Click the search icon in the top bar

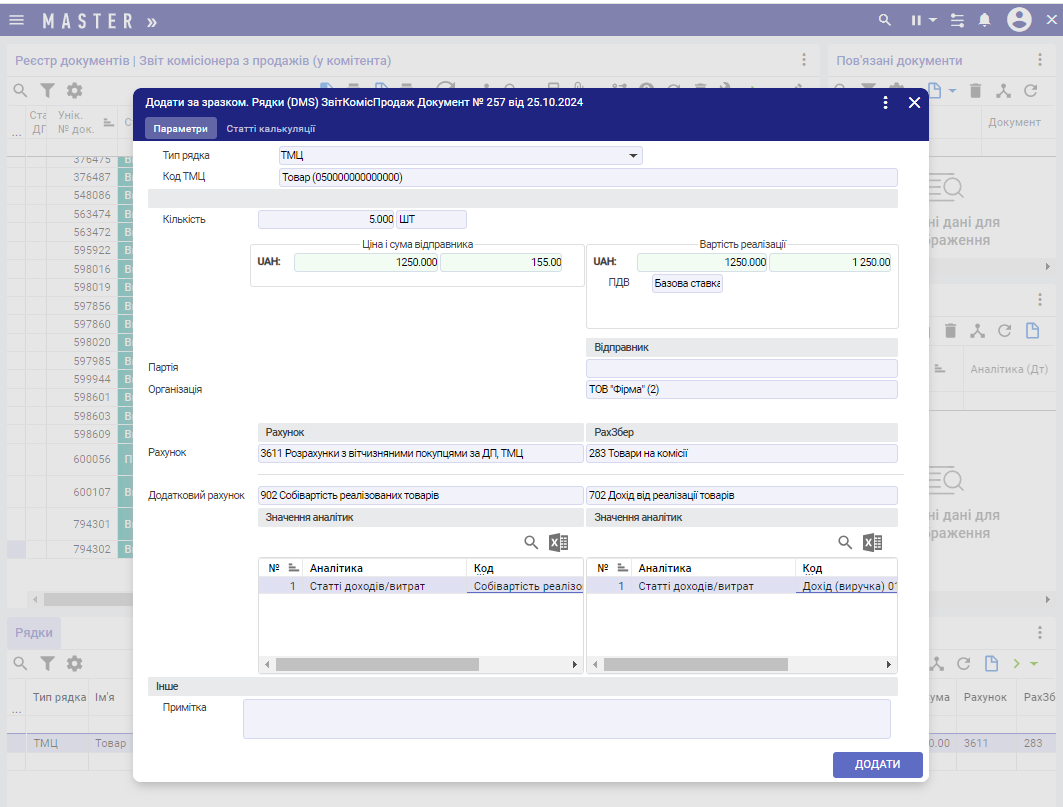pos(884,20)
